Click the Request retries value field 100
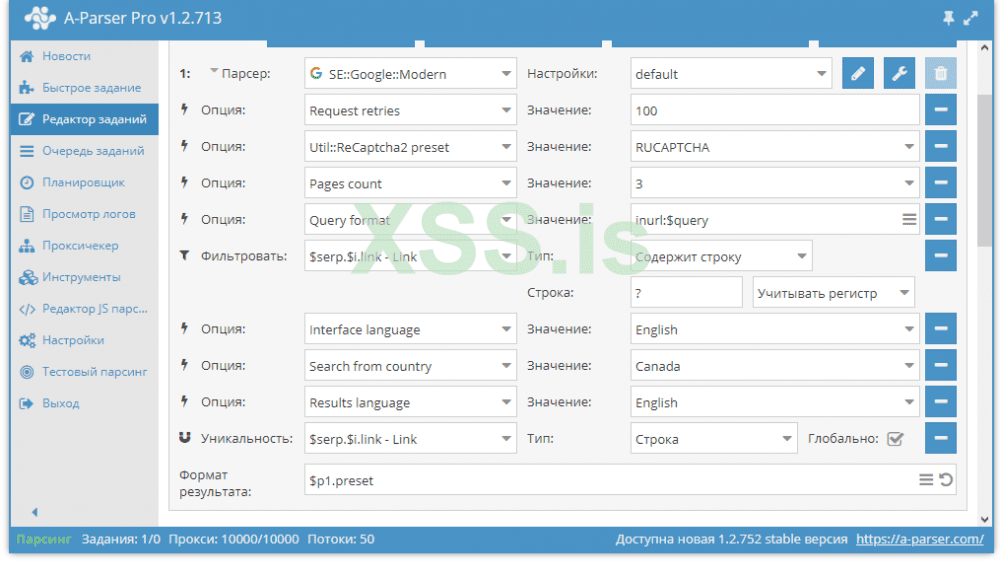The image size is (1000, 577). coord(775,110)
